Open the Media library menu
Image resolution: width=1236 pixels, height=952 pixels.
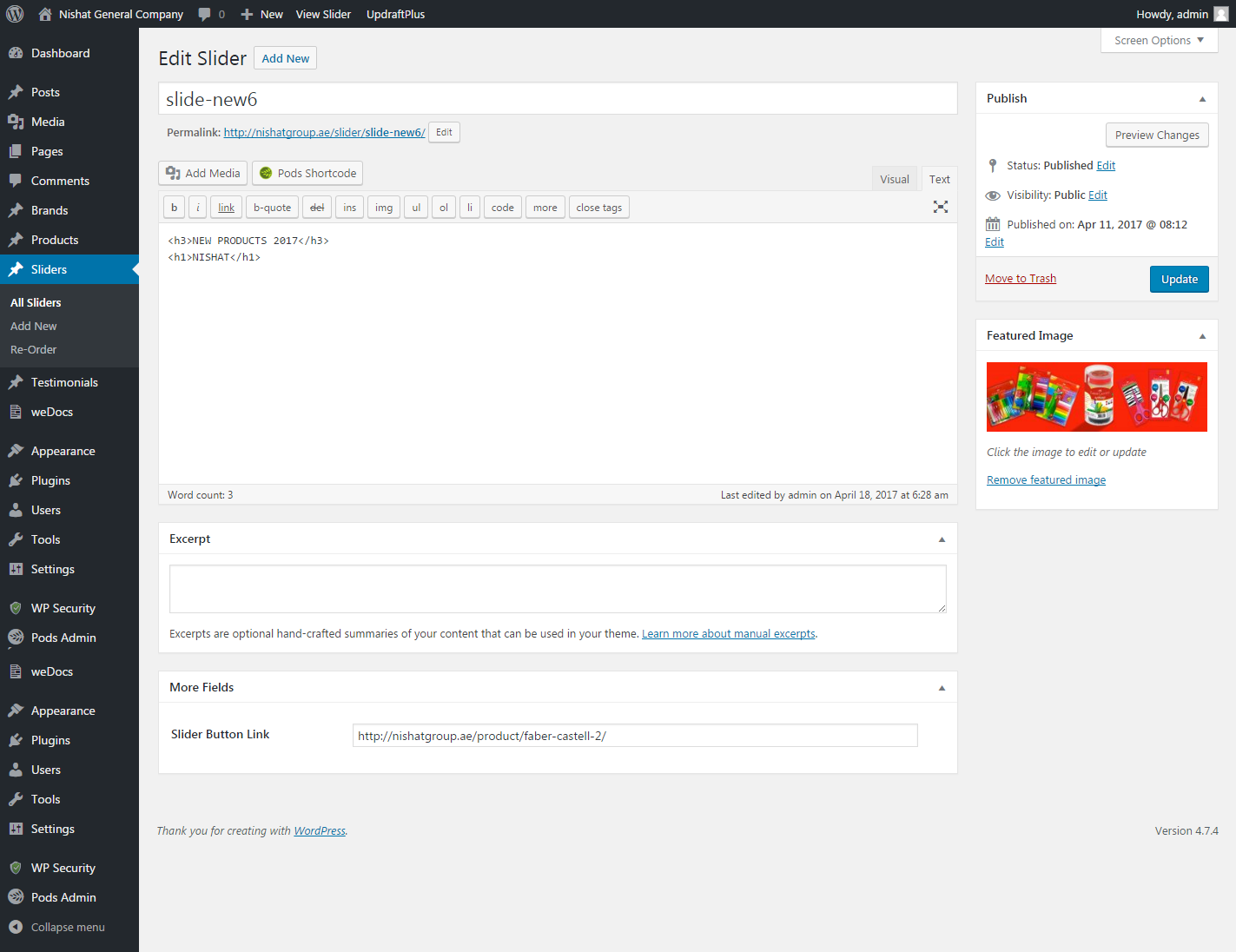[48, 122]
